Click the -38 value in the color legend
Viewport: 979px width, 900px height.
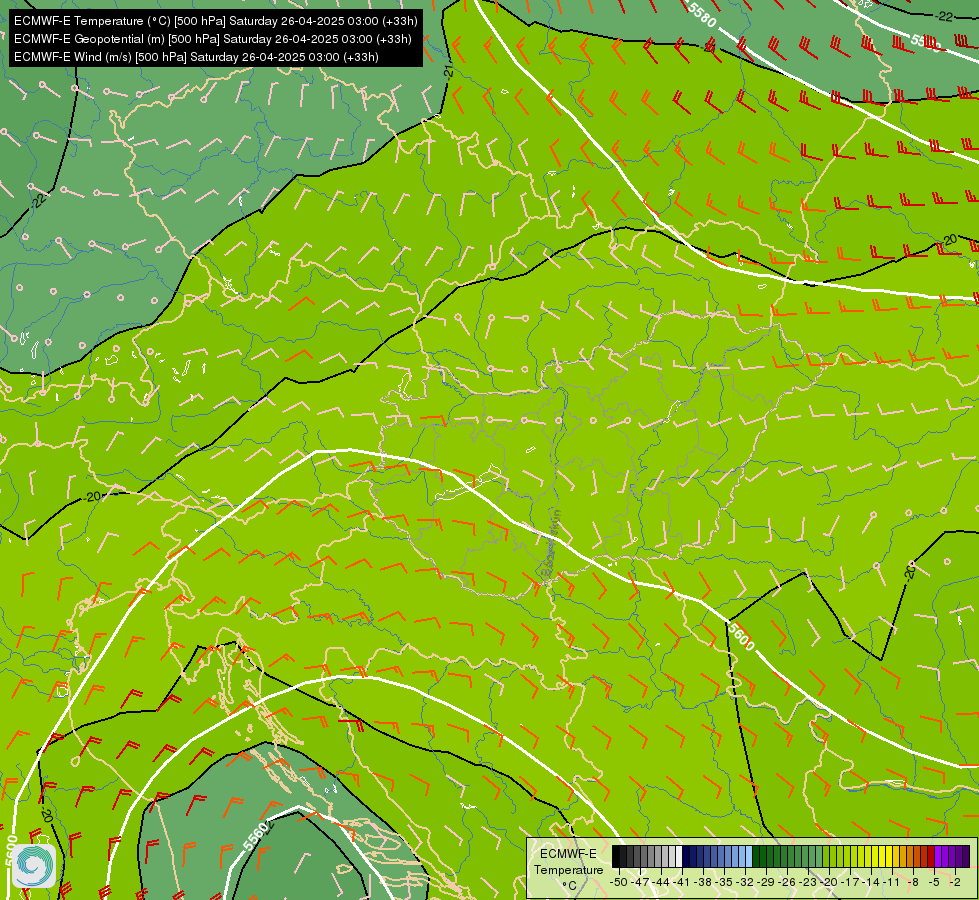click(x=702, y=882)
